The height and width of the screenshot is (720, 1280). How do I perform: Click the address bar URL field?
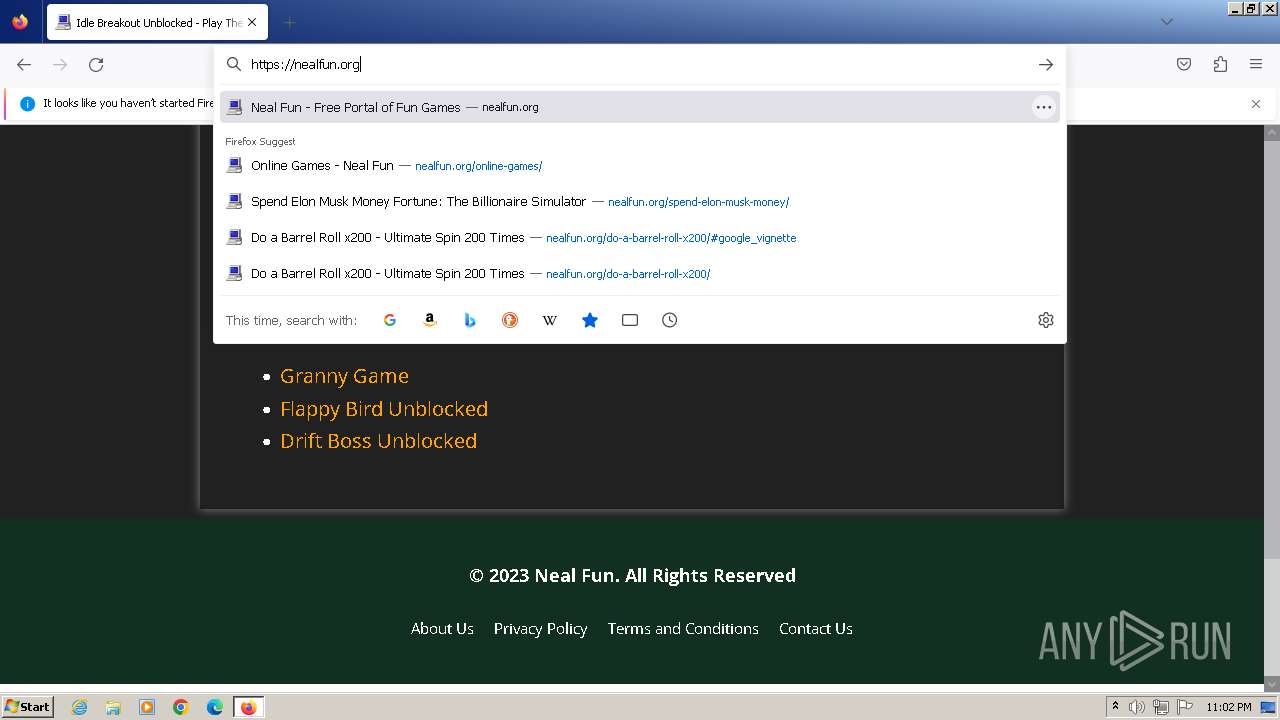tap(640, 64)
